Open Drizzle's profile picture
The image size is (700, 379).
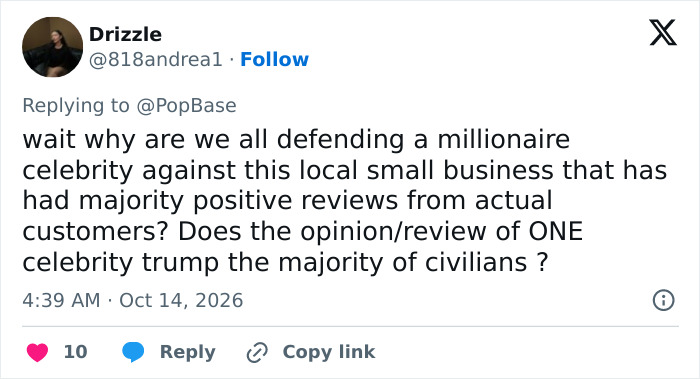52,47
